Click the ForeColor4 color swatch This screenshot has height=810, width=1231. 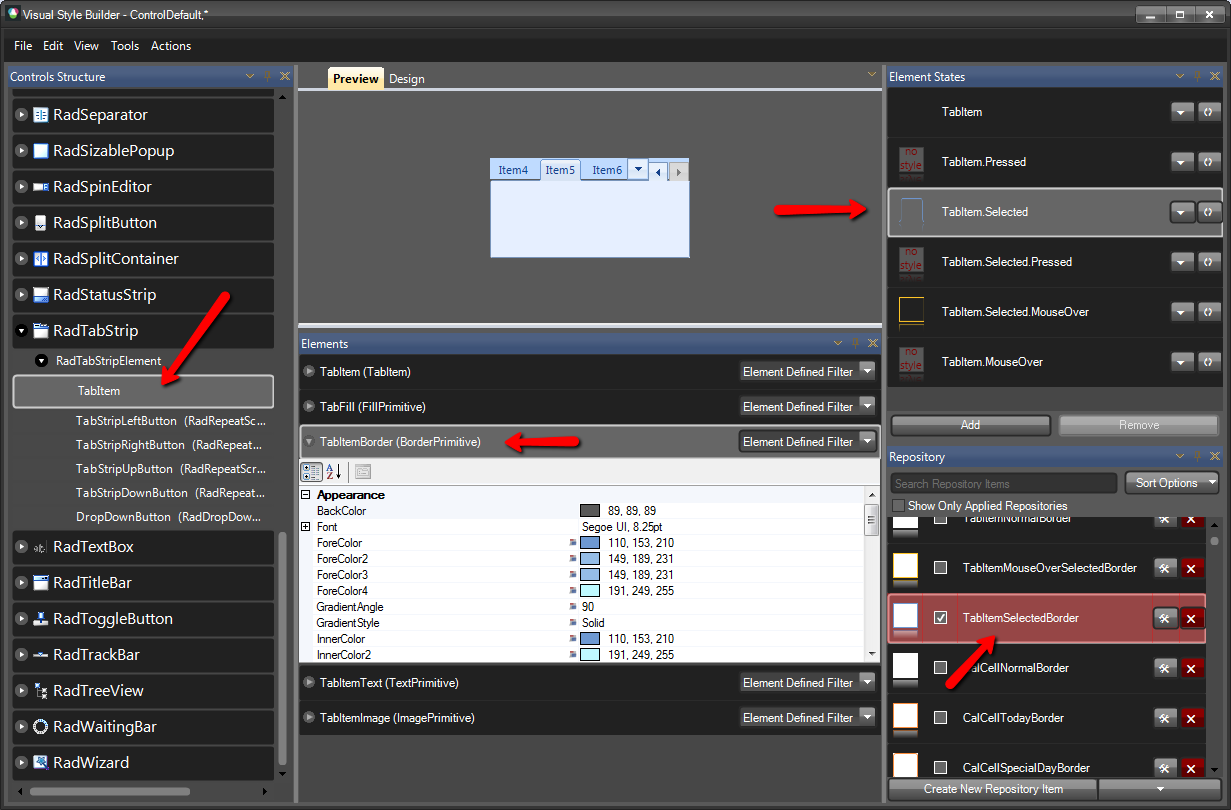coord(590,591)
